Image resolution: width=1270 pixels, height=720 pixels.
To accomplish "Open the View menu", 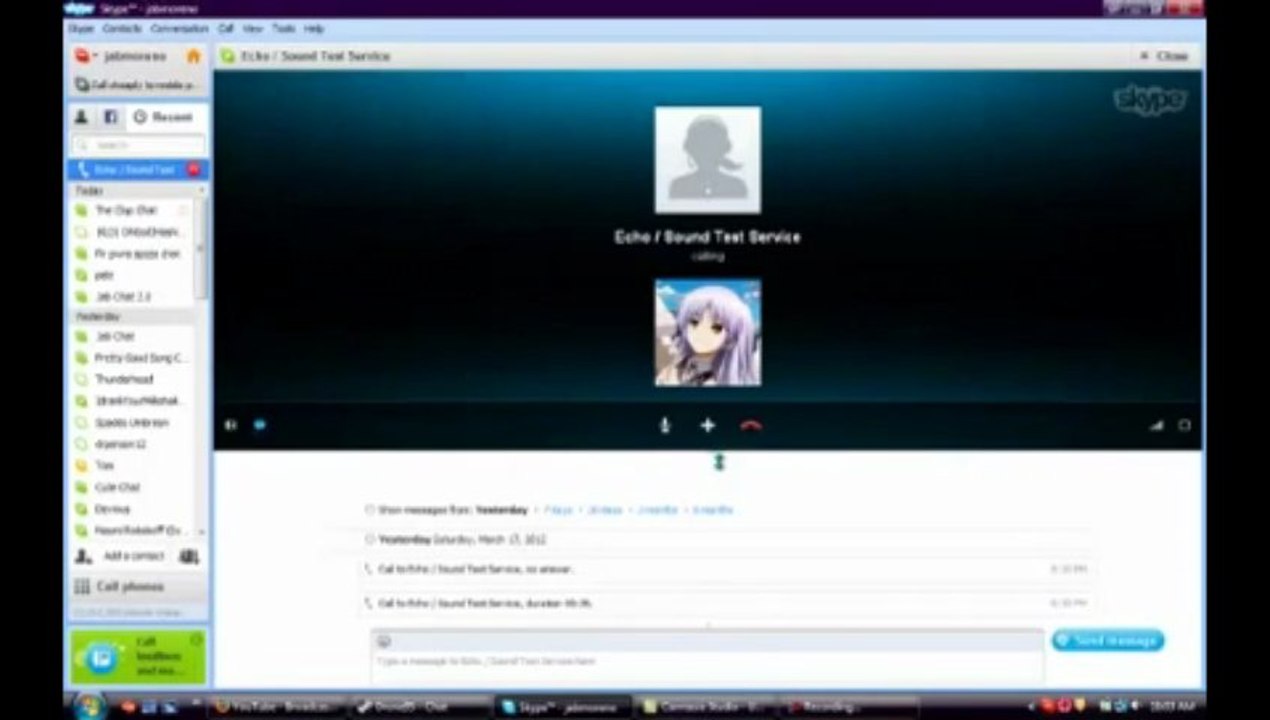I will (x=253, y=29).
